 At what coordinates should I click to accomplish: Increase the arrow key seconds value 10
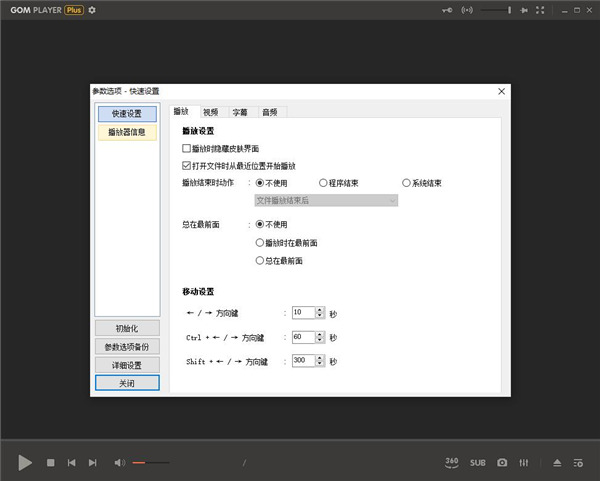coord(320,310)
